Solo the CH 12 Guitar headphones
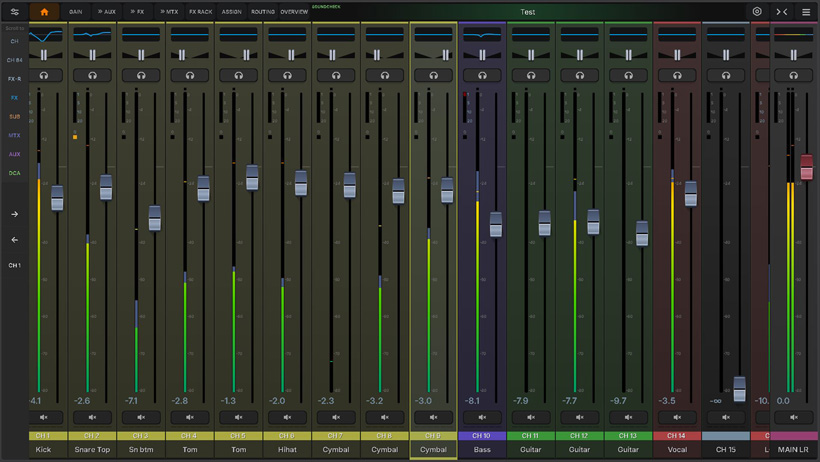This screenshot has width=820, height=462. (579, 75)
